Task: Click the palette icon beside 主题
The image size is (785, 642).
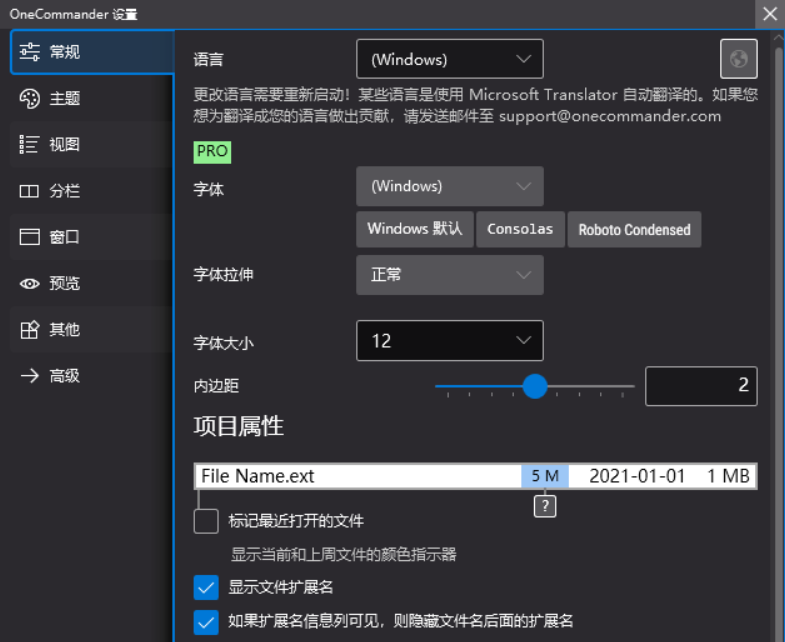Action: tap(30, 98)
